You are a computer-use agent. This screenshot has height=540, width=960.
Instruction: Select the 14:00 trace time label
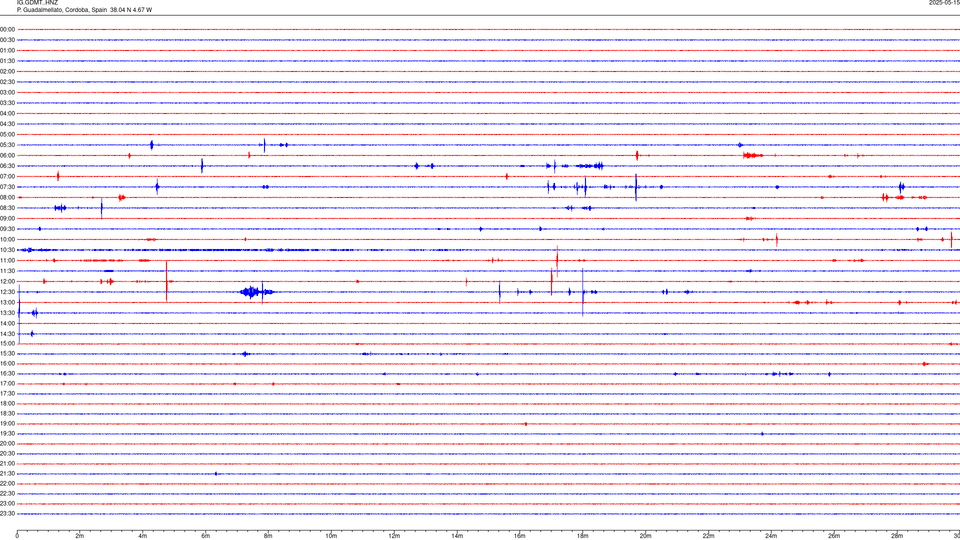click(x=7, y=323)
